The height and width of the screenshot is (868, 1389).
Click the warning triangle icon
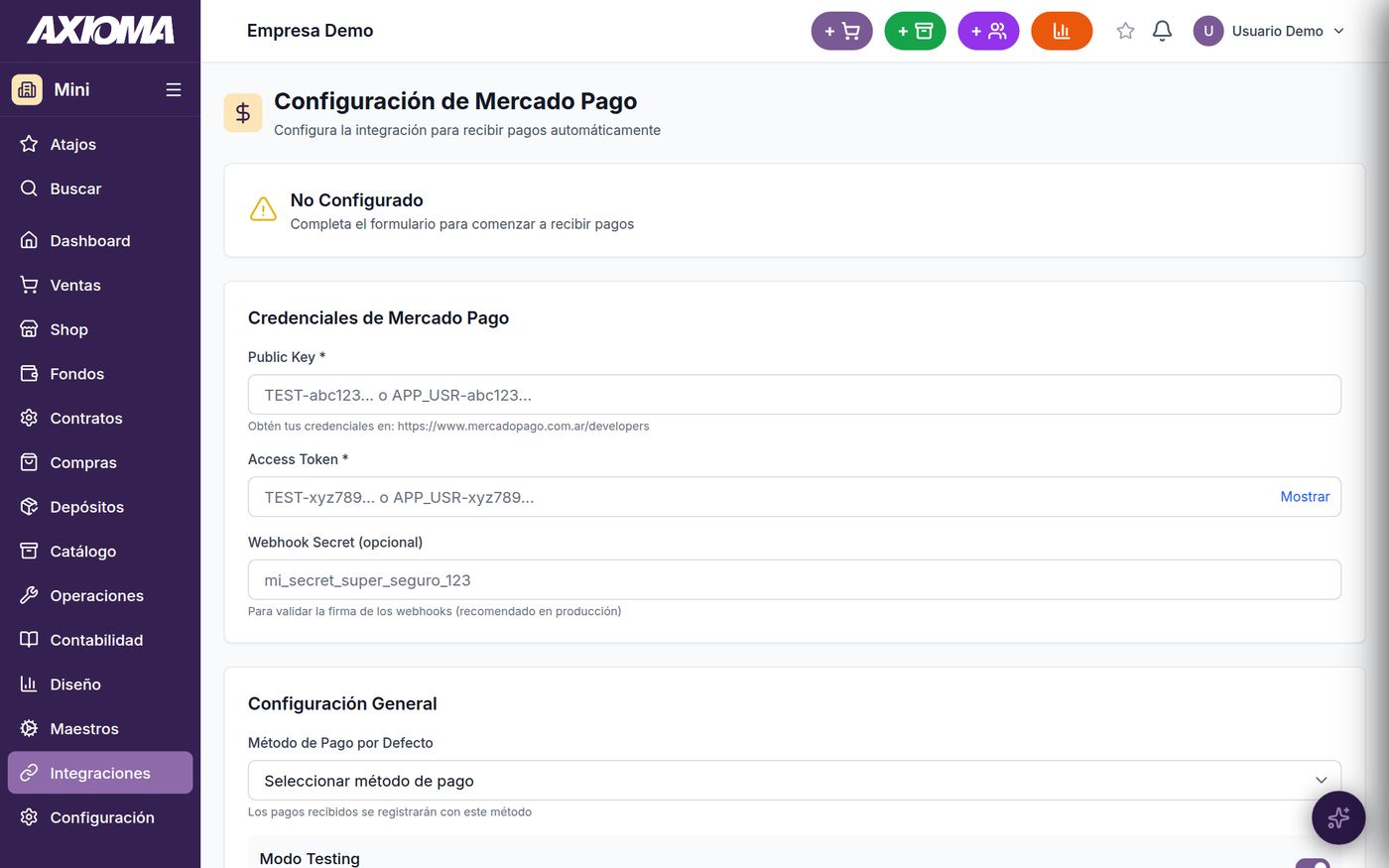pyautogui.click(x=263, y=209)
